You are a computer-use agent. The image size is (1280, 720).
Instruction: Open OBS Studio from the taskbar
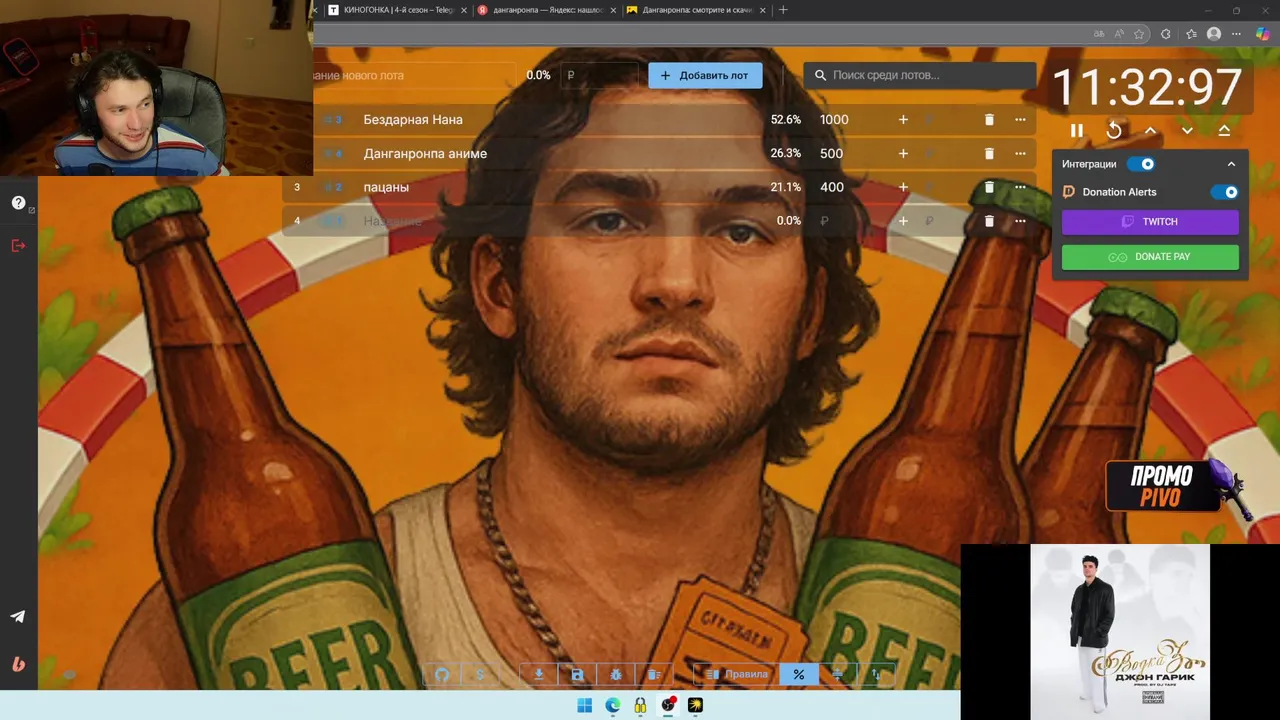[668, 705]
